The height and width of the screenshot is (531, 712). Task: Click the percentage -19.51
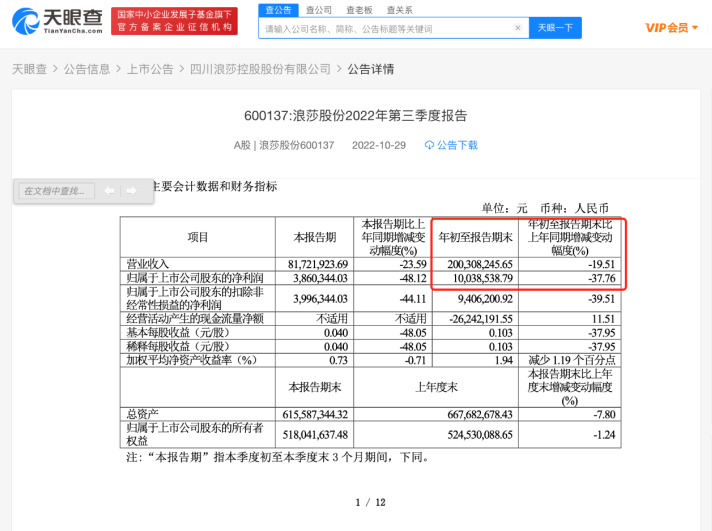click(x=602, y=264)
